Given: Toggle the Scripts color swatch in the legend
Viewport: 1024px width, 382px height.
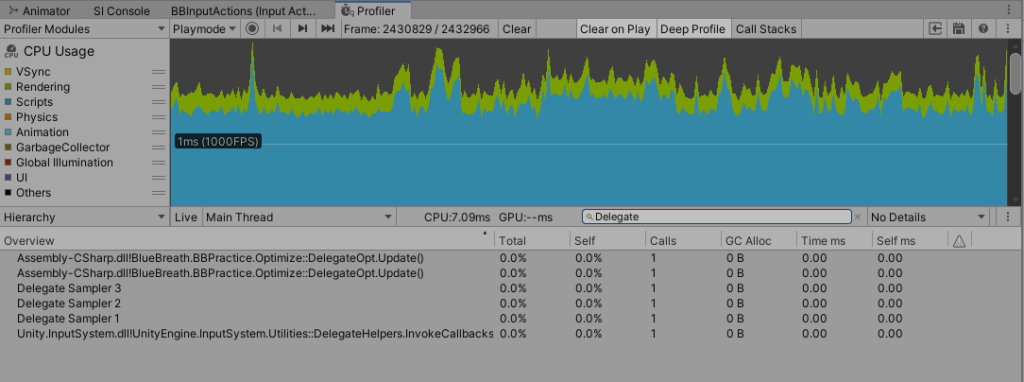Looking at the screenshot, I should point(8,102).
